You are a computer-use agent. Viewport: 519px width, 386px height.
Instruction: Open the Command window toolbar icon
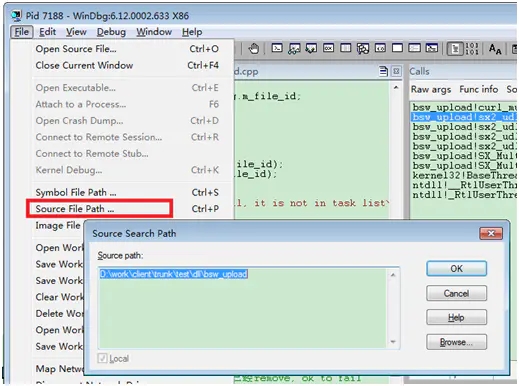[x=277, y=49]
